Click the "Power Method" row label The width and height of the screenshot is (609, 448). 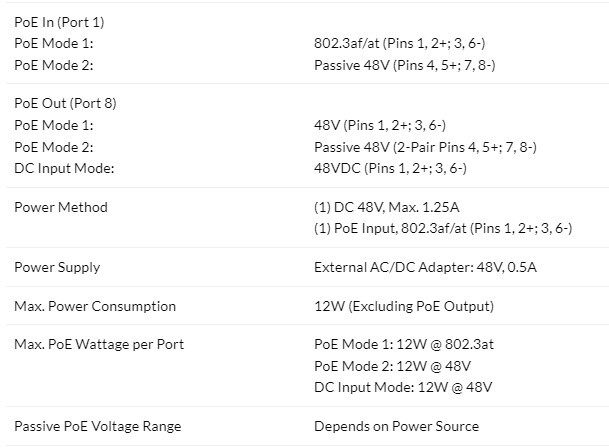(61, 207)
